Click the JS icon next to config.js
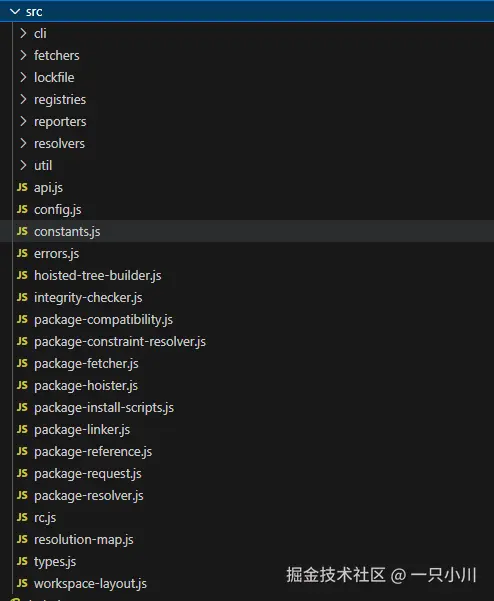This screenshot has height=601, width=494. tap(22, 209)
